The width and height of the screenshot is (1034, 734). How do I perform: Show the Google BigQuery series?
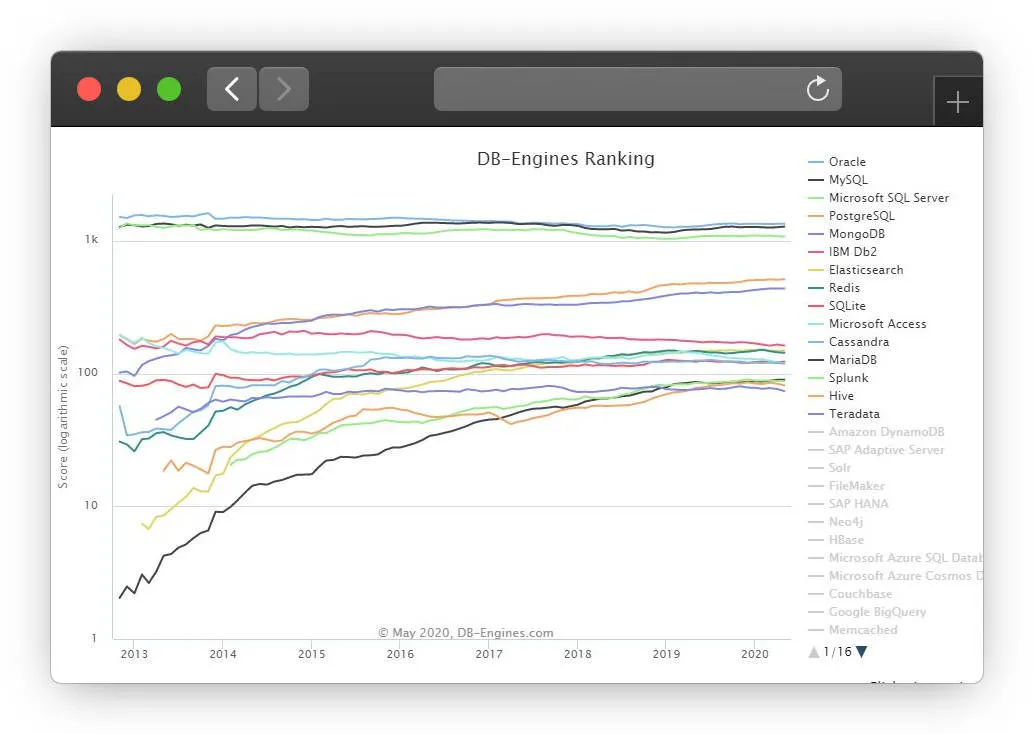867,612
